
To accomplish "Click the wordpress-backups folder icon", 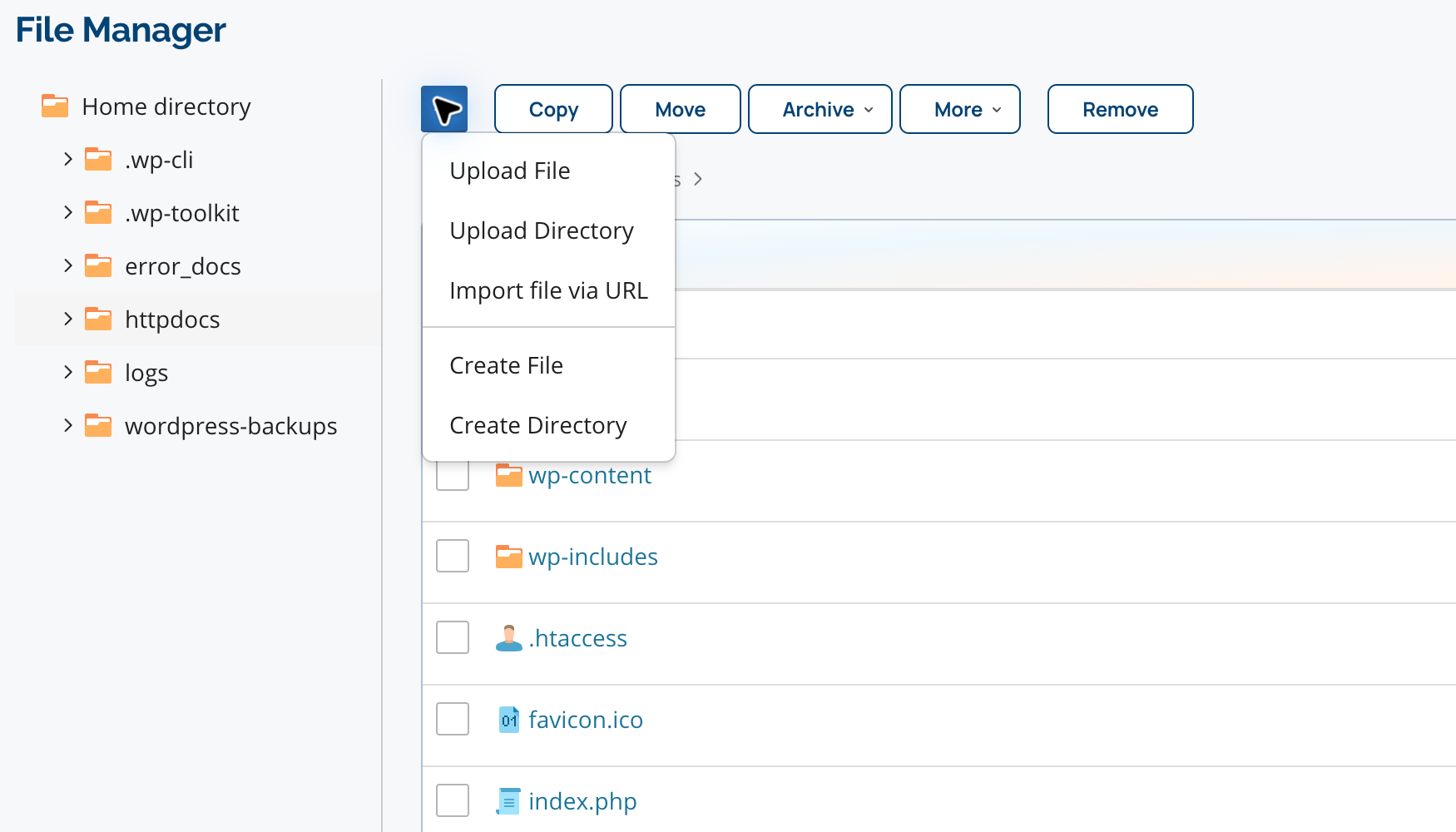I will [x=98, y=425].
